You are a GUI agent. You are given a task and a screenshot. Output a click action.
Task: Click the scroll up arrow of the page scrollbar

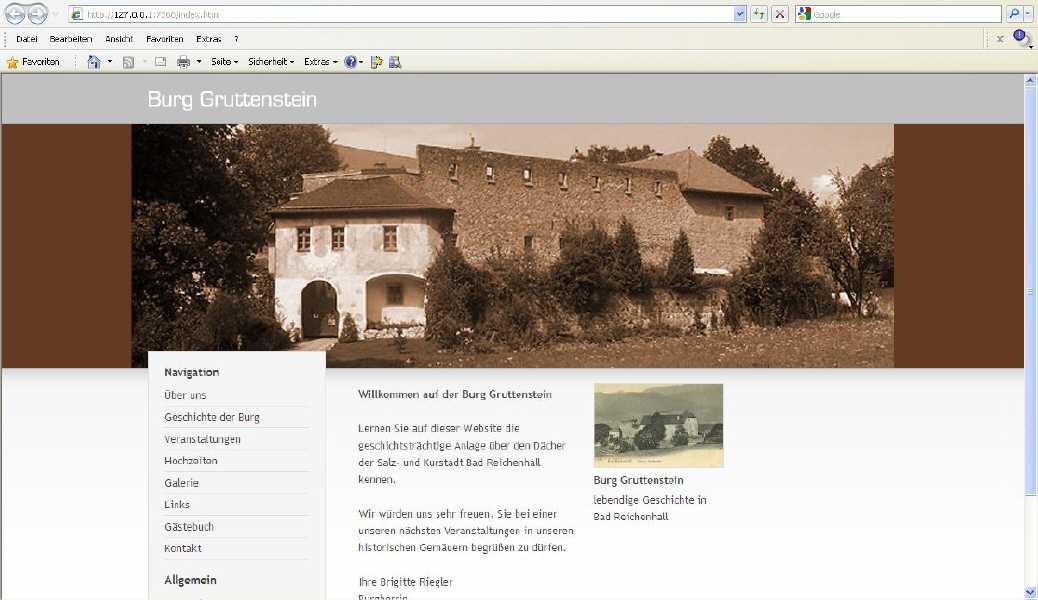[x=1030, y=81]
